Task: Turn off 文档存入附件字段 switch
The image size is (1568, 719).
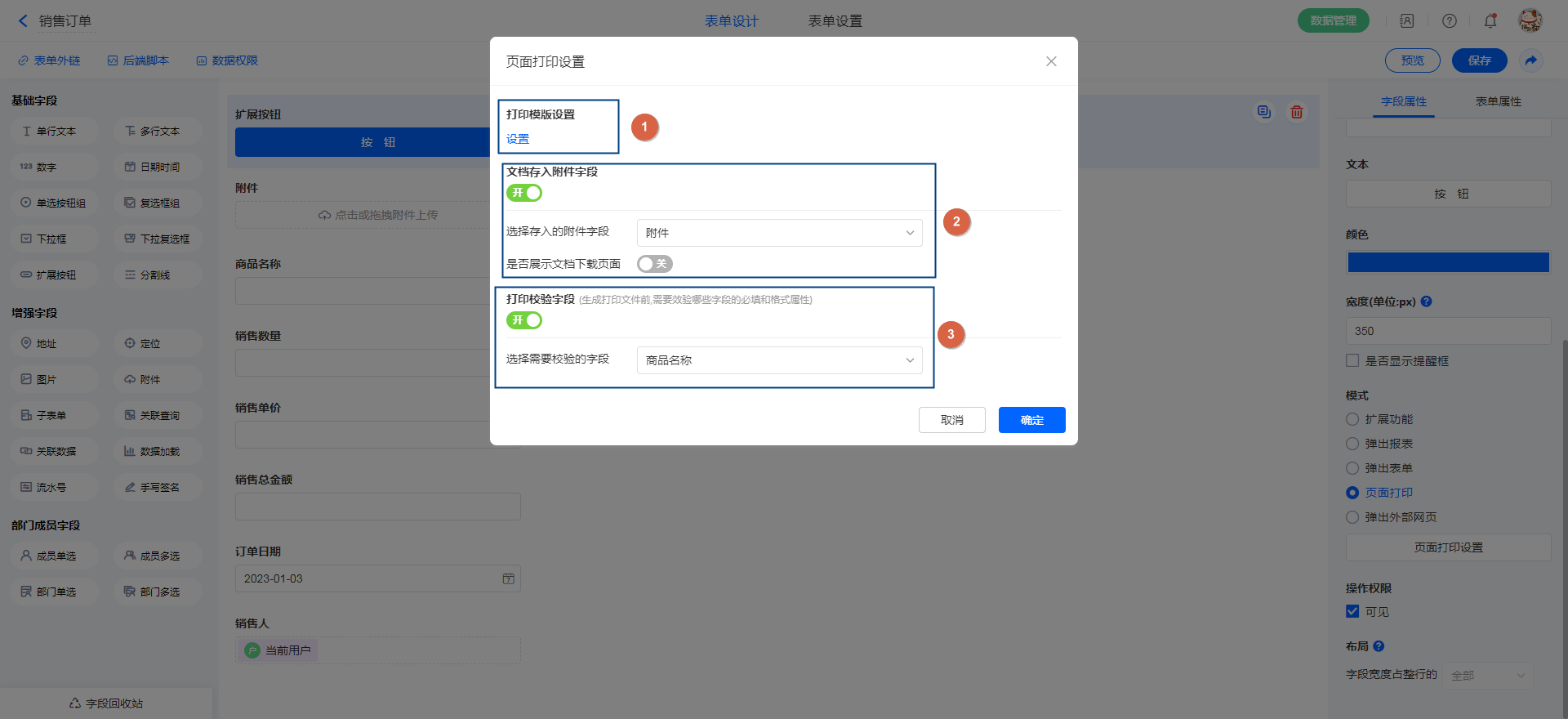Action: (524, 193)
